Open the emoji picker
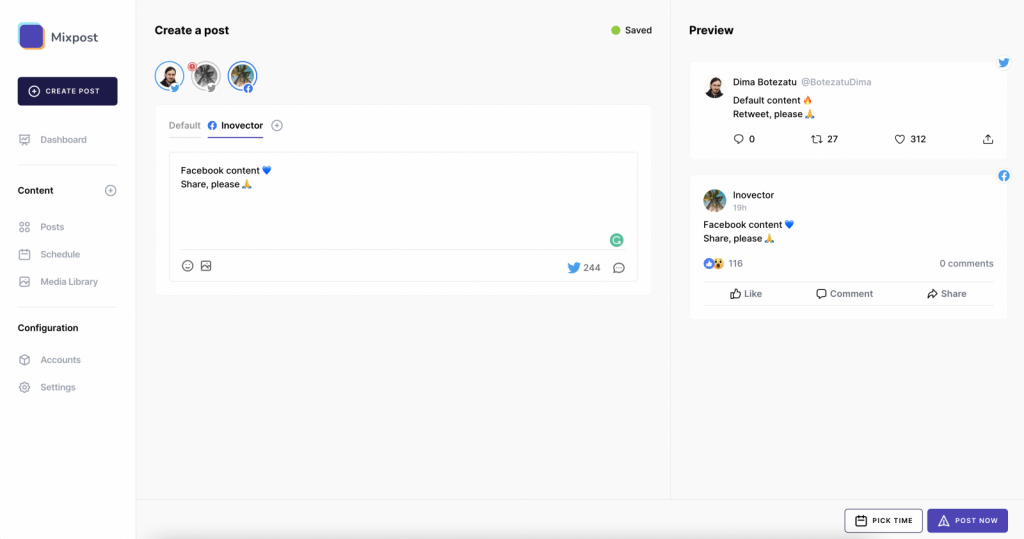Screen dimensions: 1024x539 click(187, 266)
